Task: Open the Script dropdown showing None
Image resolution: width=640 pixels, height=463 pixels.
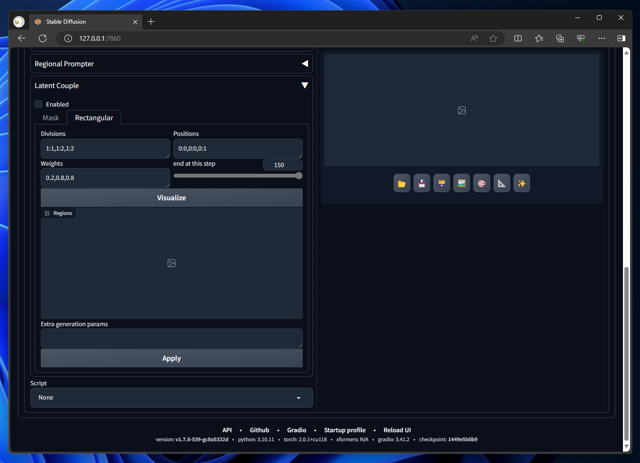Action: pyautogui.click(x=171, y=398)
